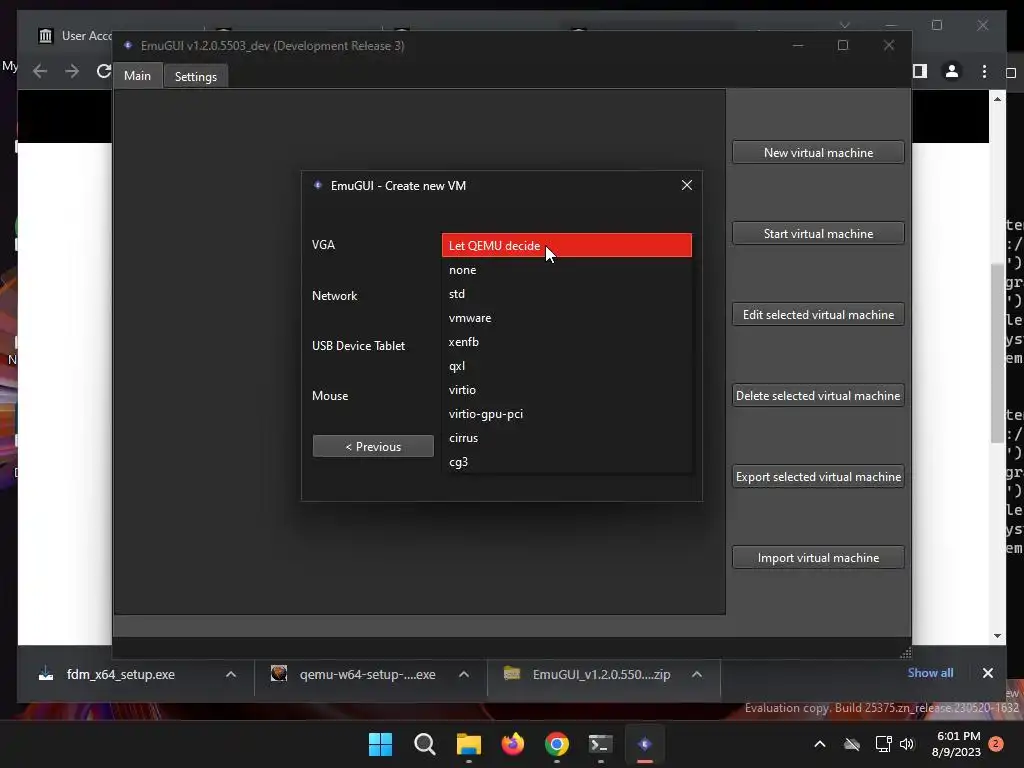Pick 'virtio' from the list
The image size is (1024, 768).
[566, 390]
